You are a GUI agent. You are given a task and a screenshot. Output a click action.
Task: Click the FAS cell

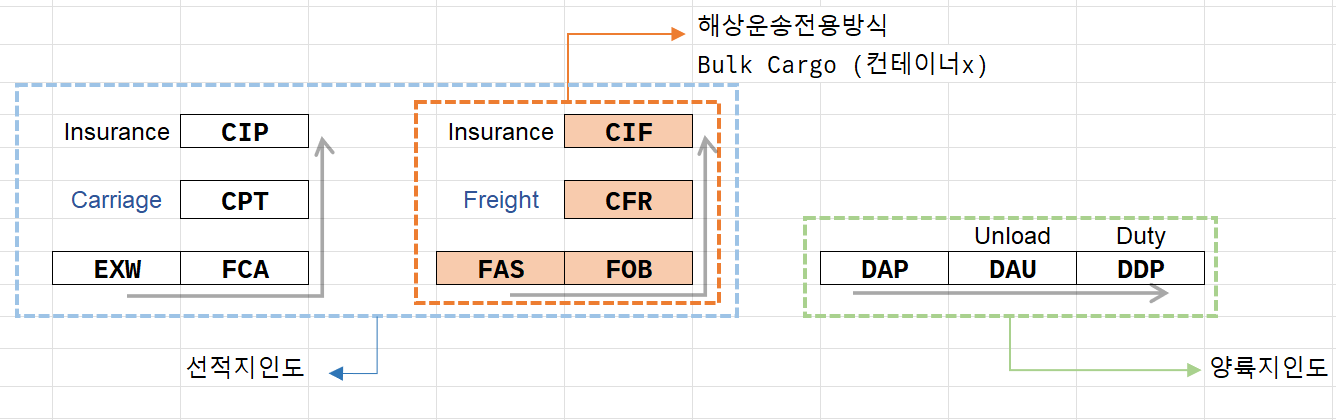(501, 268)
